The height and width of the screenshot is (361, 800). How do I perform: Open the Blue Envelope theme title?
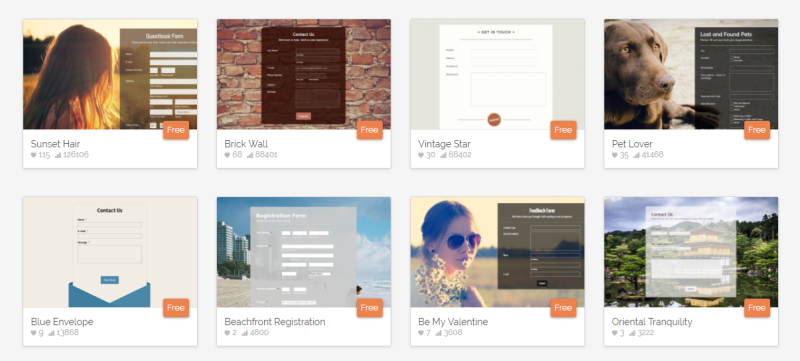(x=62, y=322)
